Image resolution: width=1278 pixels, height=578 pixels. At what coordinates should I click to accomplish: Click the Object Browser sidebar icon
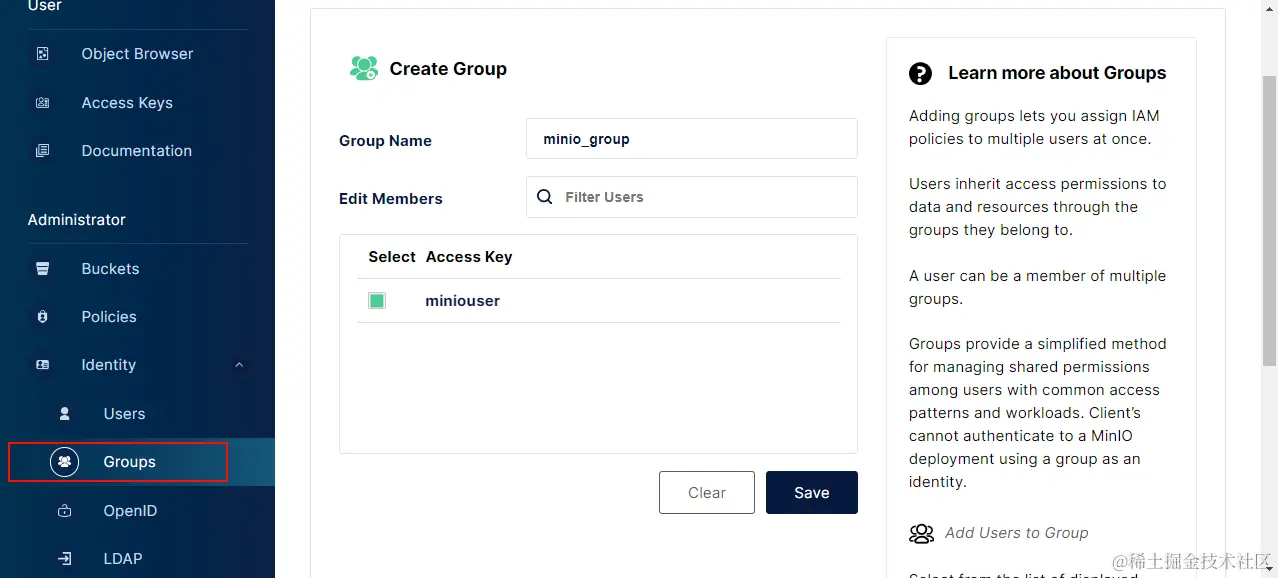(x=42, y=54)
